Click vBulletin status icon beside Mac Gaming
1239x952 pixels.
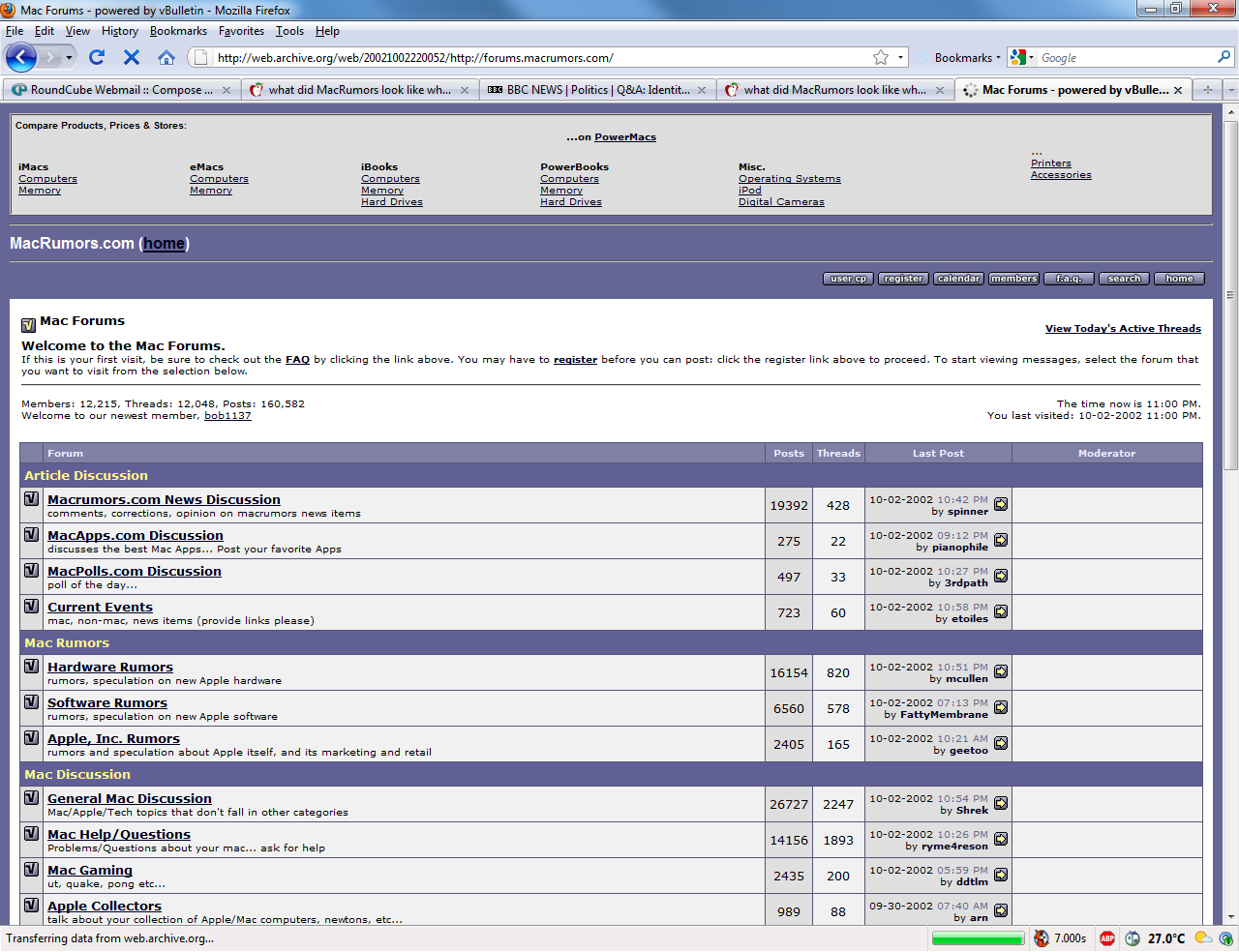[31, 870]
